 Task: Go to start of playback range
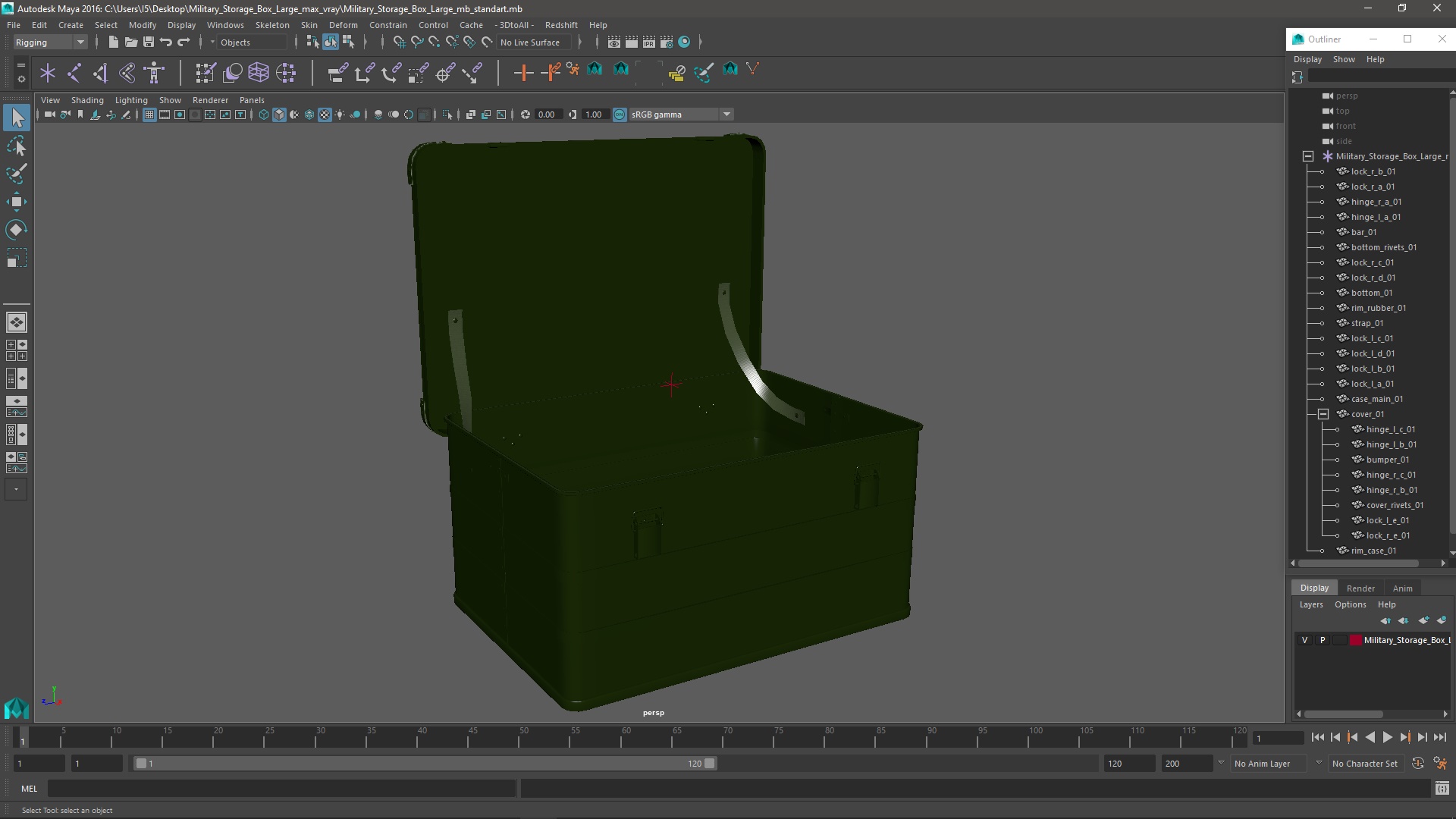pos(1317,737)
